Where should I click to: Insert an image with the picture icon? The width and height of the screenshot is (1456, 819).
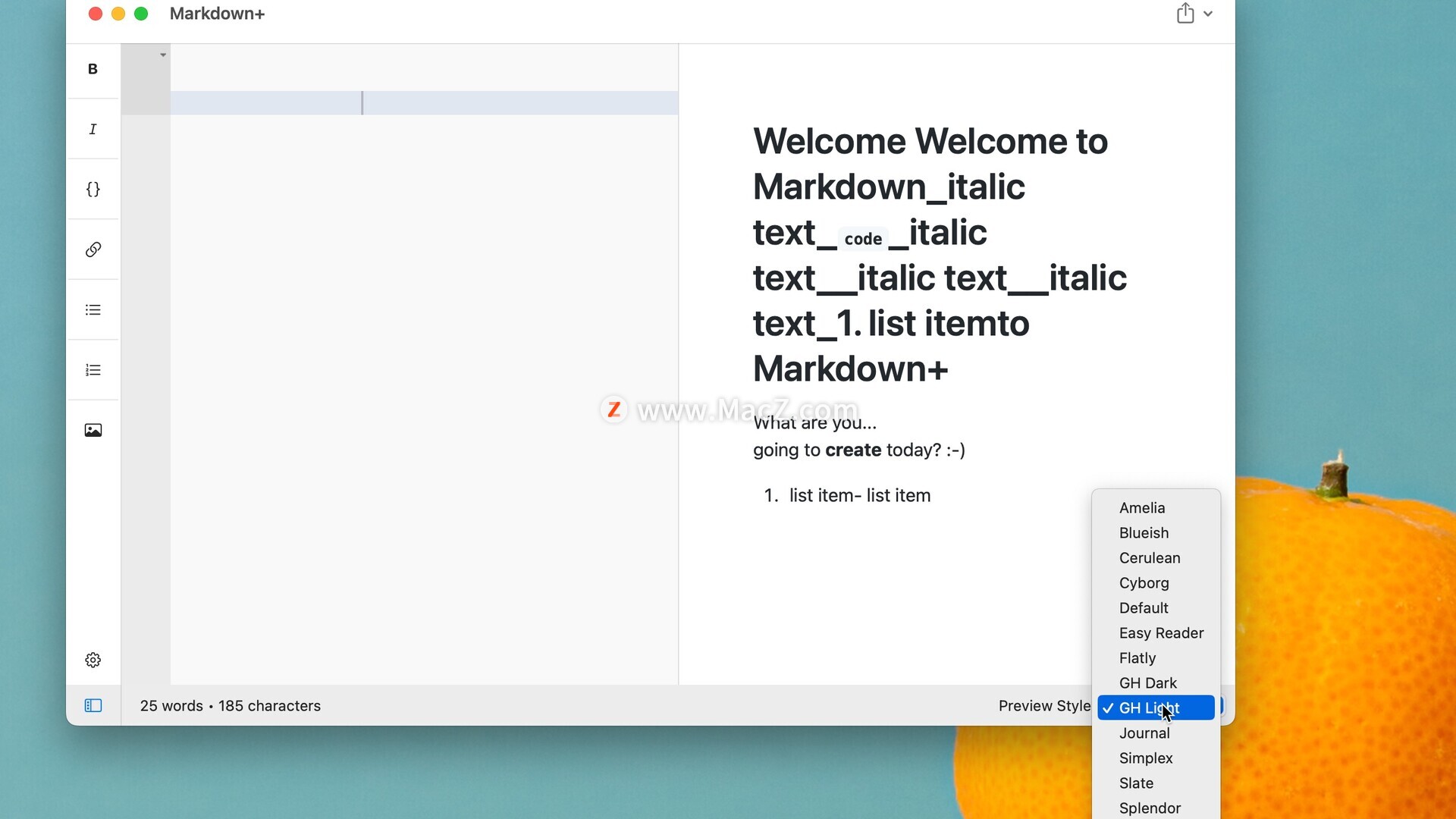tap(93, 430)
